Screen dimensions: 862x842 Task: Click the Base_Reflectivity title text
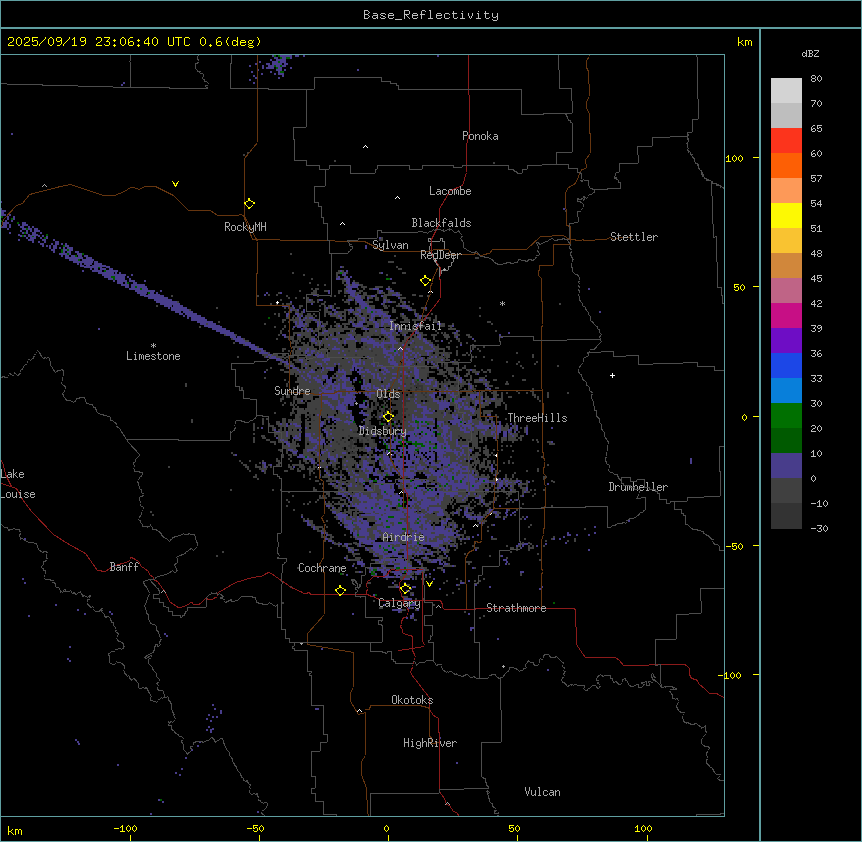point(430,15)
